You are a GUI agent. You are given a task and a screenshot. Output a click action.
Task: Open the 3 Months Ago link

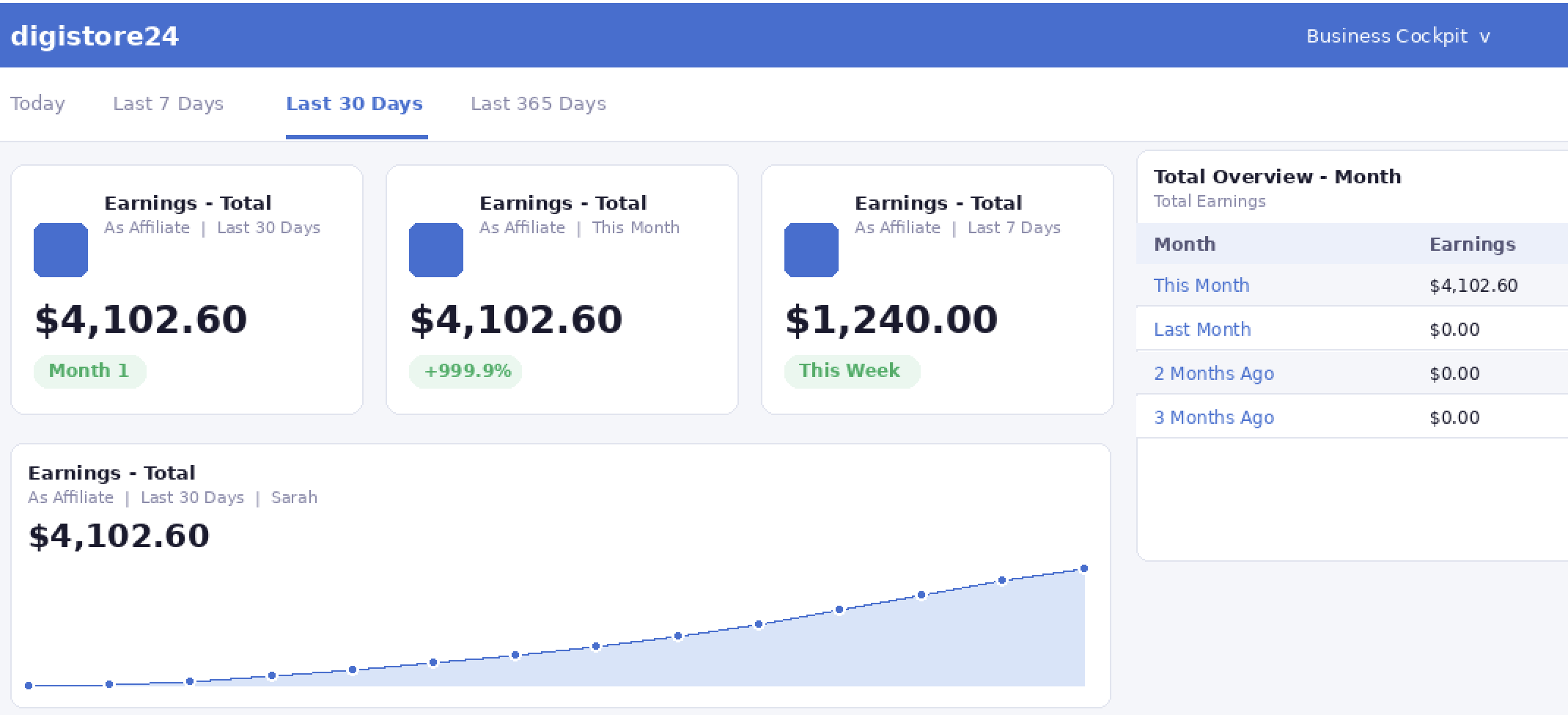pyautogui.click(x=1214, y=417)
